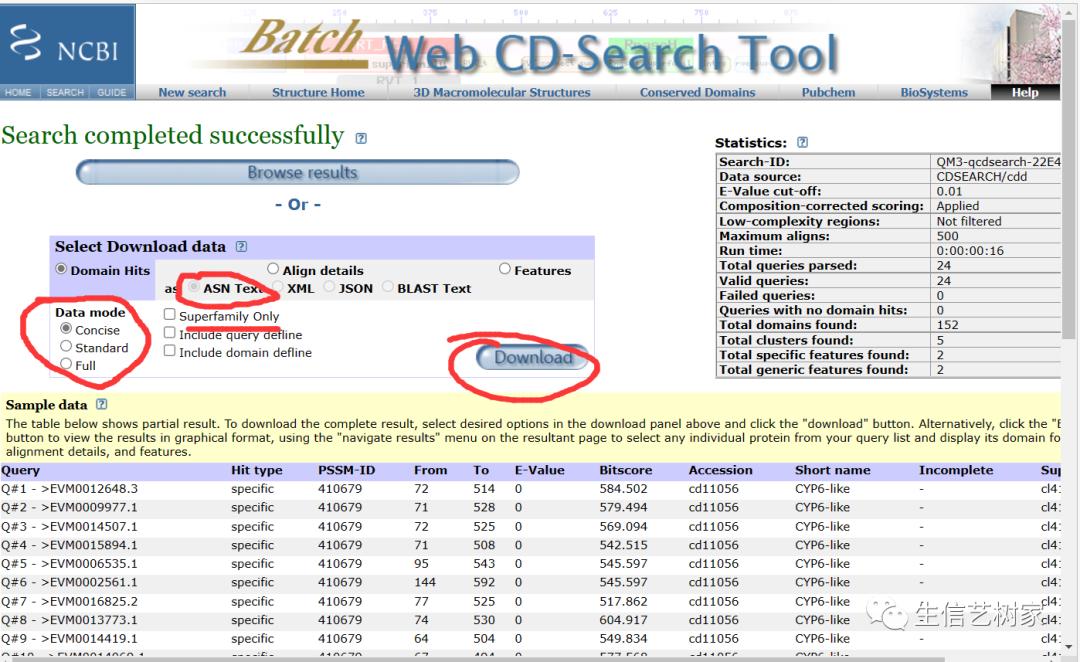Screen dimensions: 1080x662
Task: Click the NCBI logo
Action: (67, 45)
